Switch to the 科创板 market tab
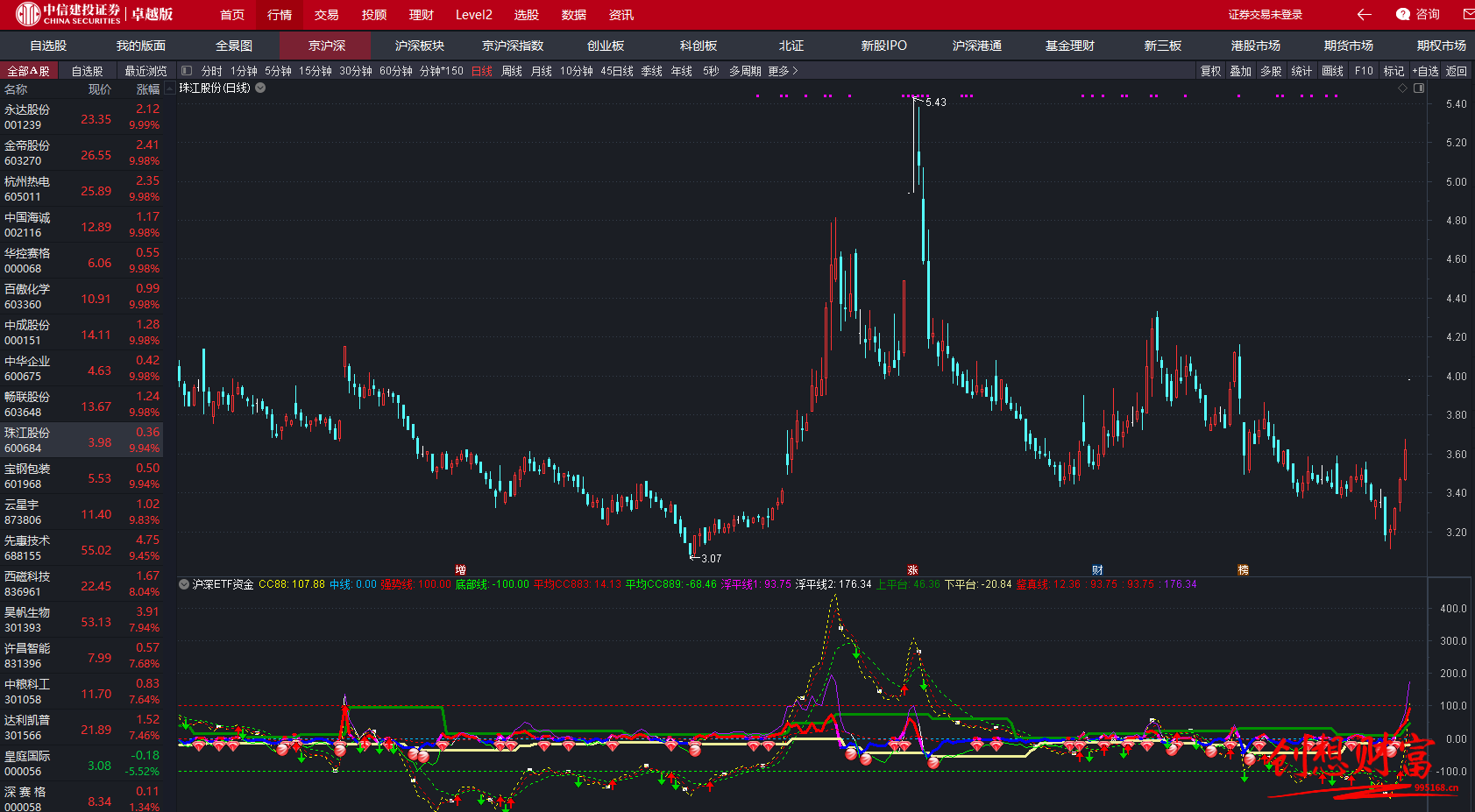This screenshot has width=1475, height=812. click(x=698, y=46)
